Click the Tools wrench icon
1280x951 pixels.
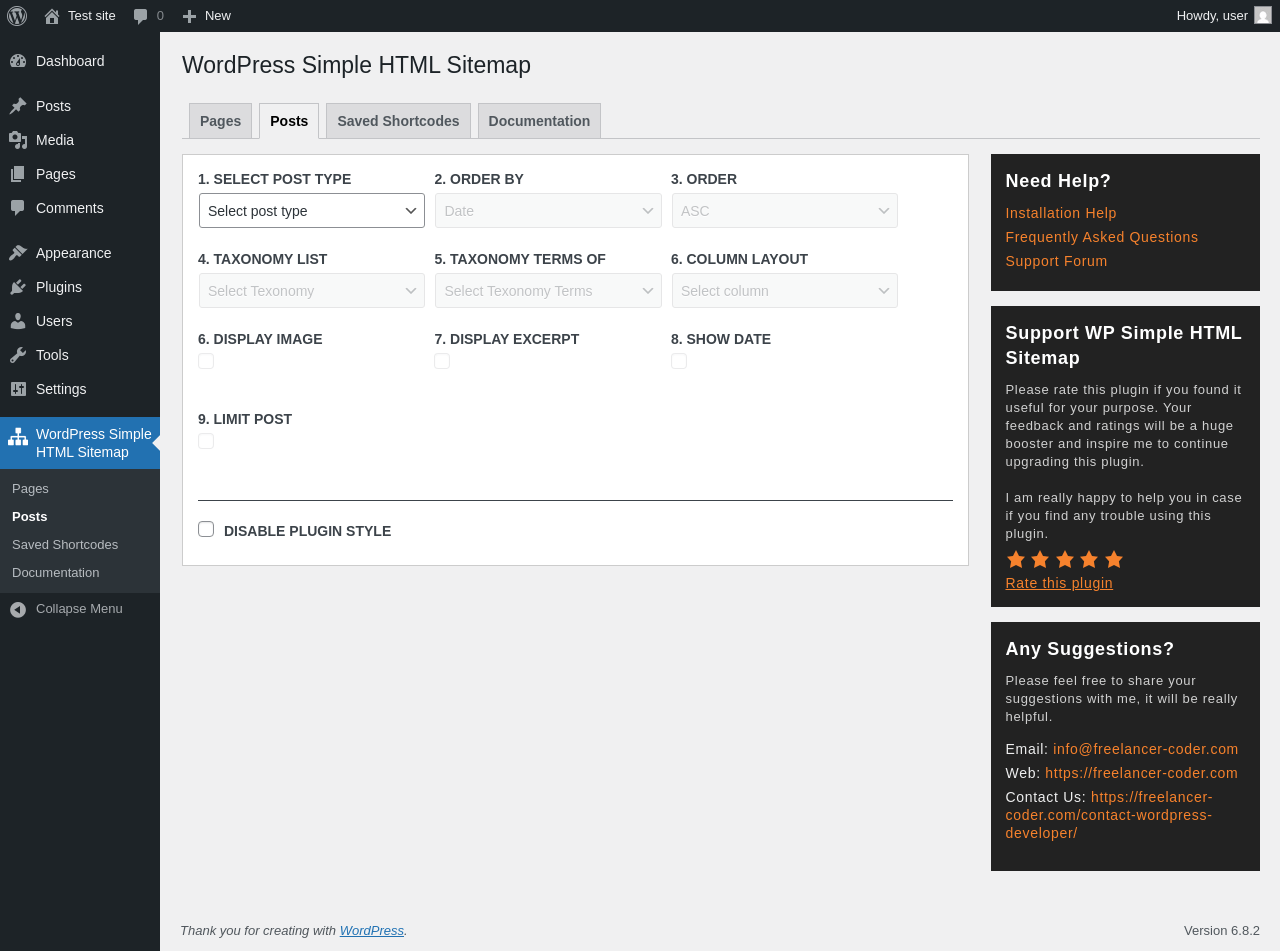point(18,355)
